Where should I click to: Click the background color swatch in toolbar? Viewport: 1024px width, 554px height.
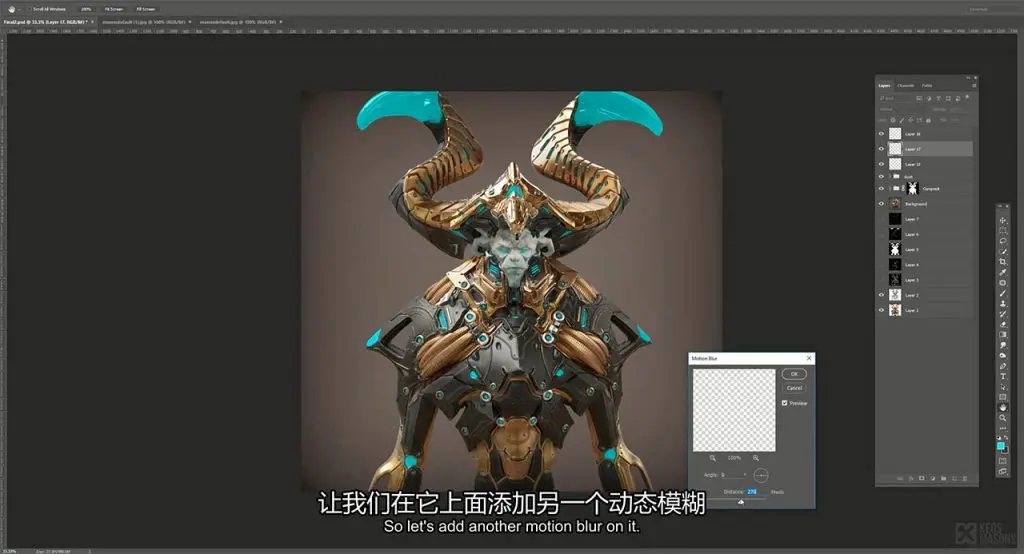[1005, 450]
